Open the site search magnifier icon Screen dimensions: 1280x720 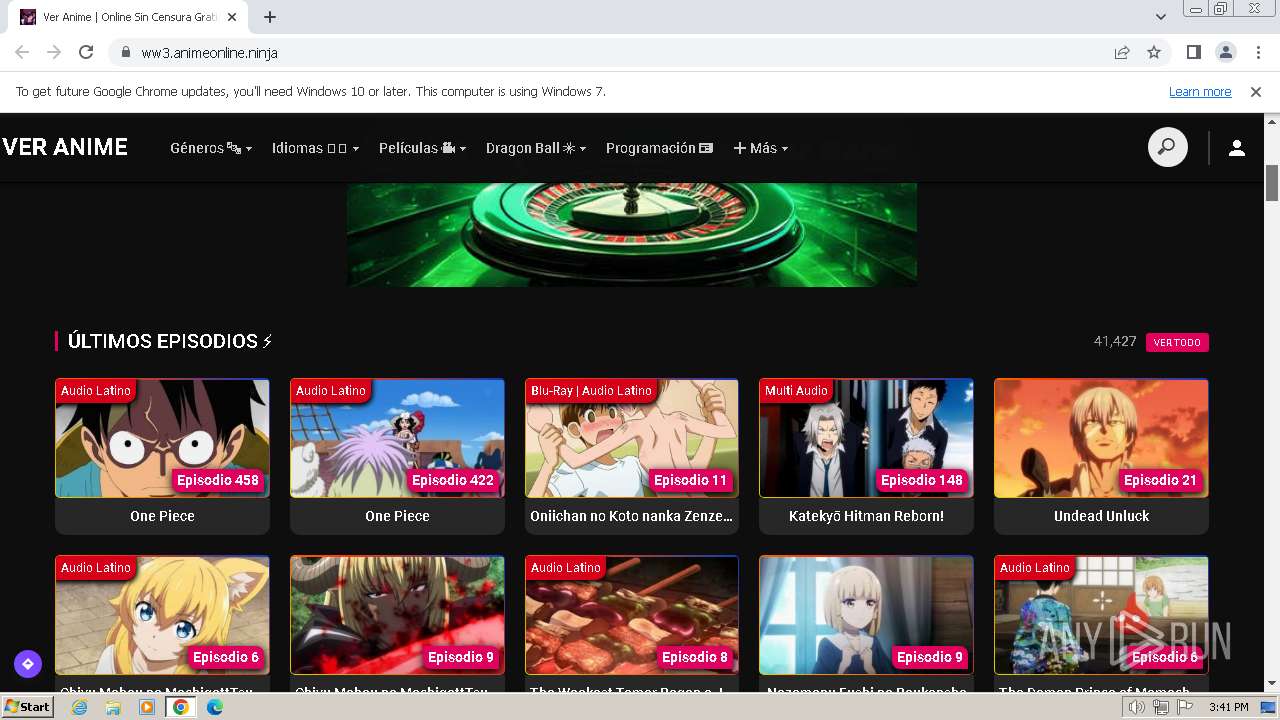(1167, 147)
